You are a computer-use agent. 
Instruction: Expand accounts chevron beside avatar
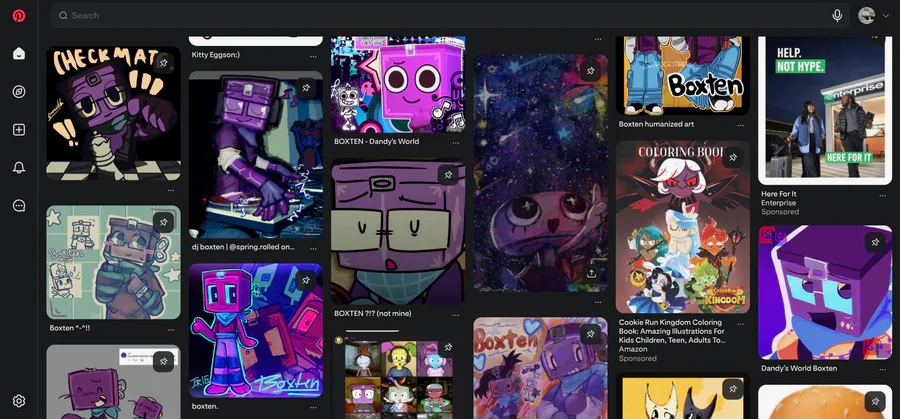click(x=885, y=16)
